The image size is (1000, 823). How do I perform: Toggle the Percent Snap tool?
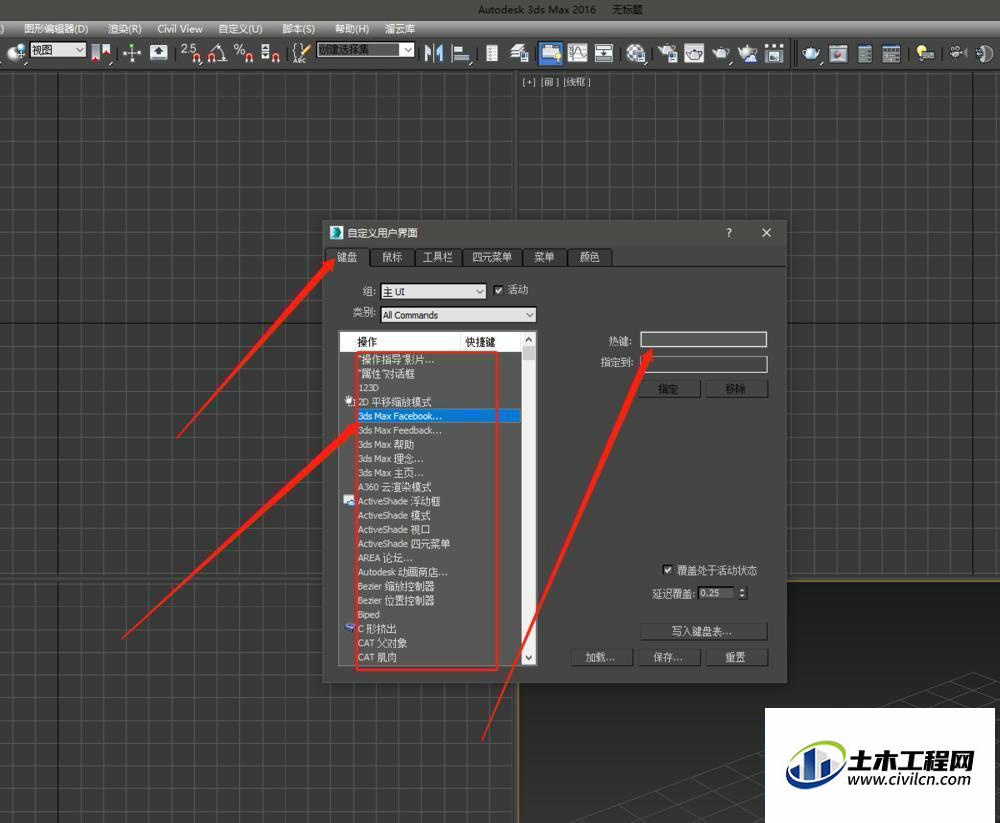(x=244, y=52)
